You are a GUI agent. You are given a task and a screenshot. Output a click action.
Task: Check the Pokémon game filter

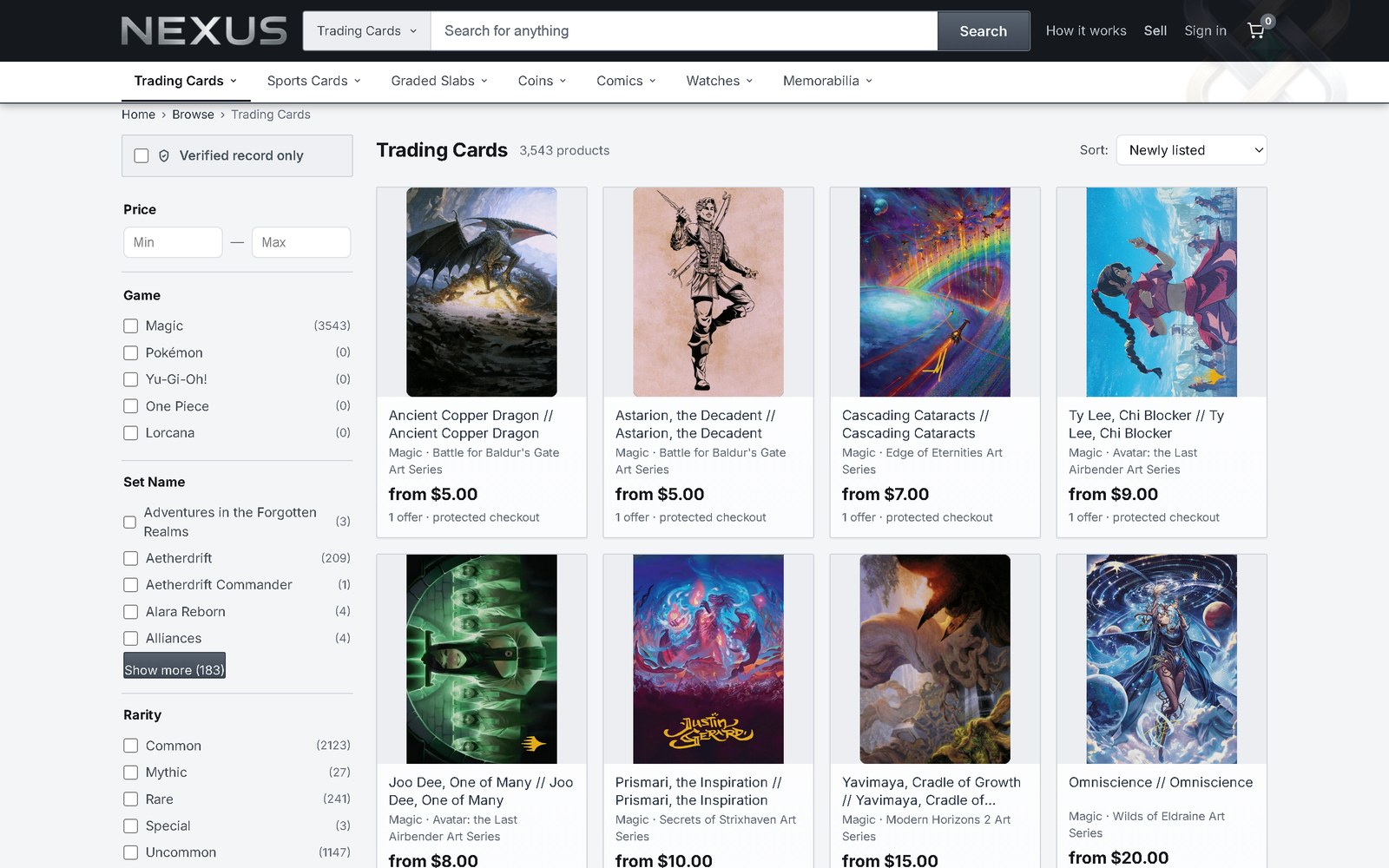pos(130,353)
